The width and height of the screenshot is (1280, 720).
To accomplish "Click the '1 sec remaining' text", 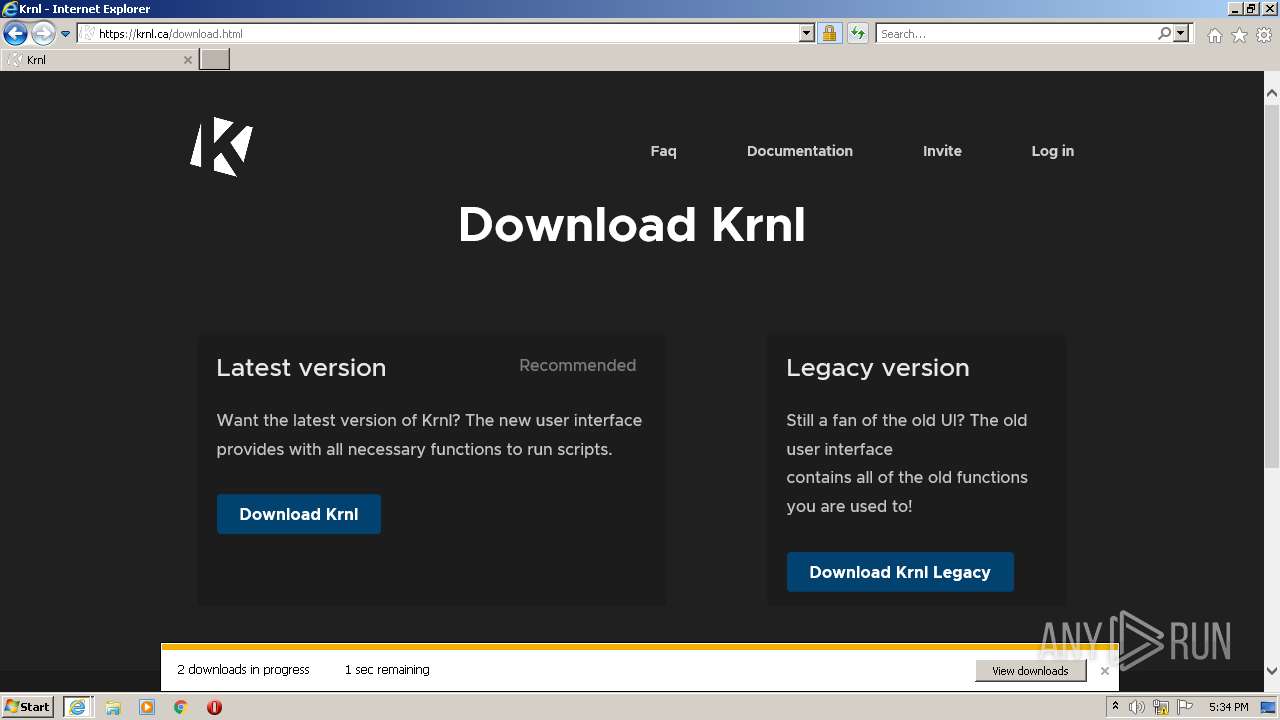I will pos(387,670).
